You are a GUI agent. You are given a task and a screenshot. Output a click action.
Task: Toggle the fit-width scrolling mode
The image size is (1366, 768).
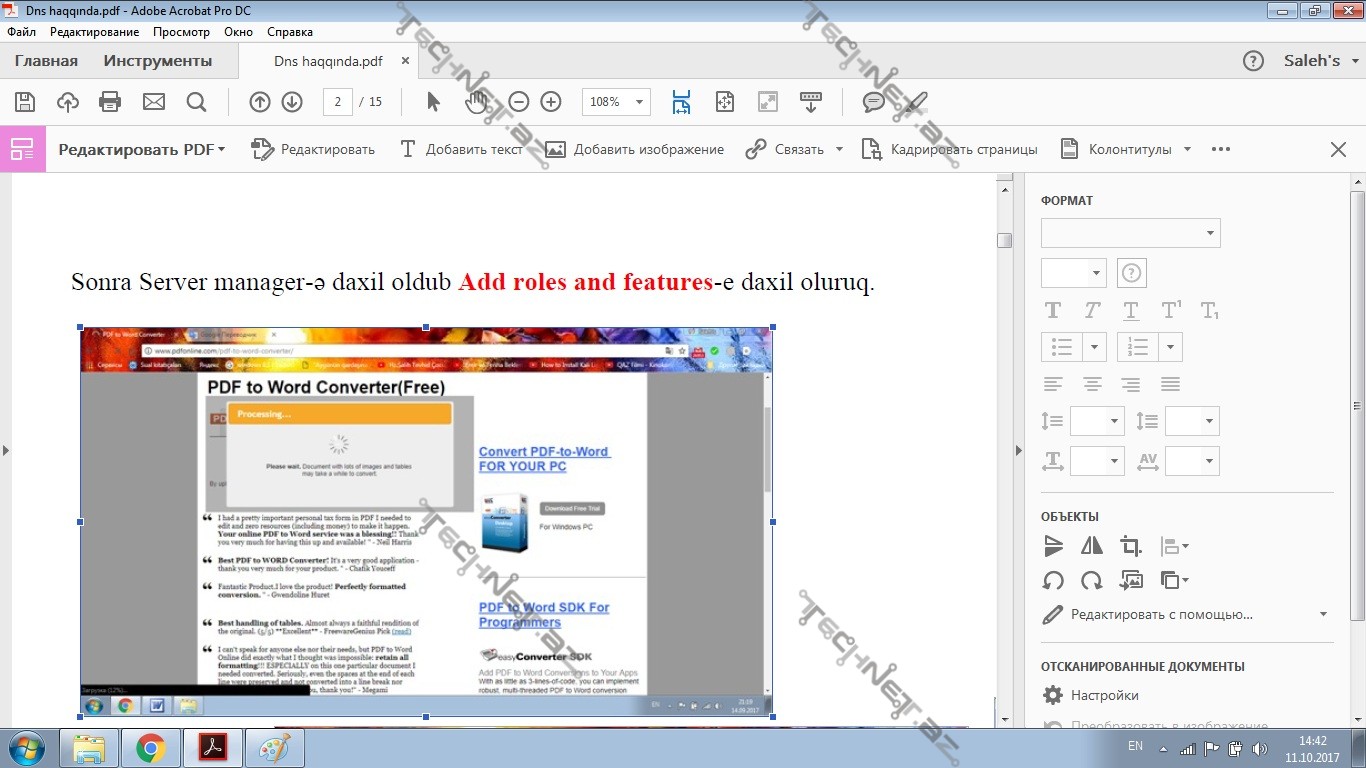pos(682,101)
